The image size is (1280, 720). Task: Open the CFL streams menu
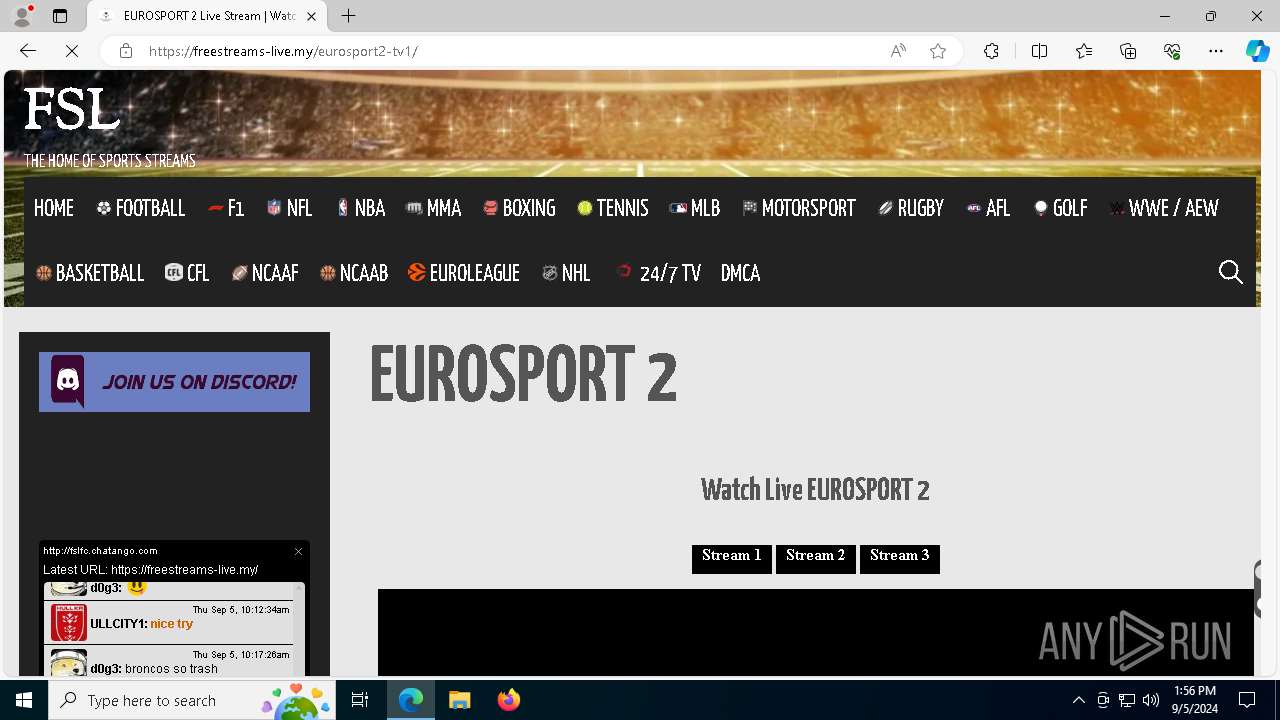pos(187,273)
